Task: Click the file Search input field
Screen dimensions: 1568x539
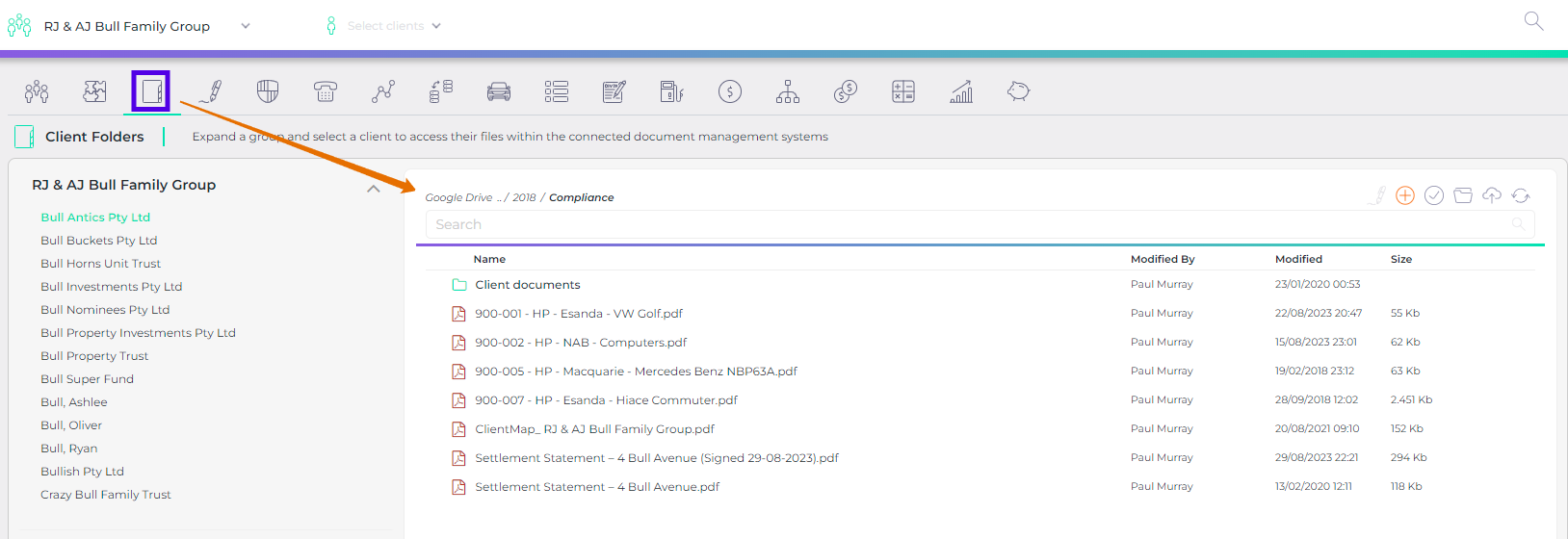Action: coord(980,224)
